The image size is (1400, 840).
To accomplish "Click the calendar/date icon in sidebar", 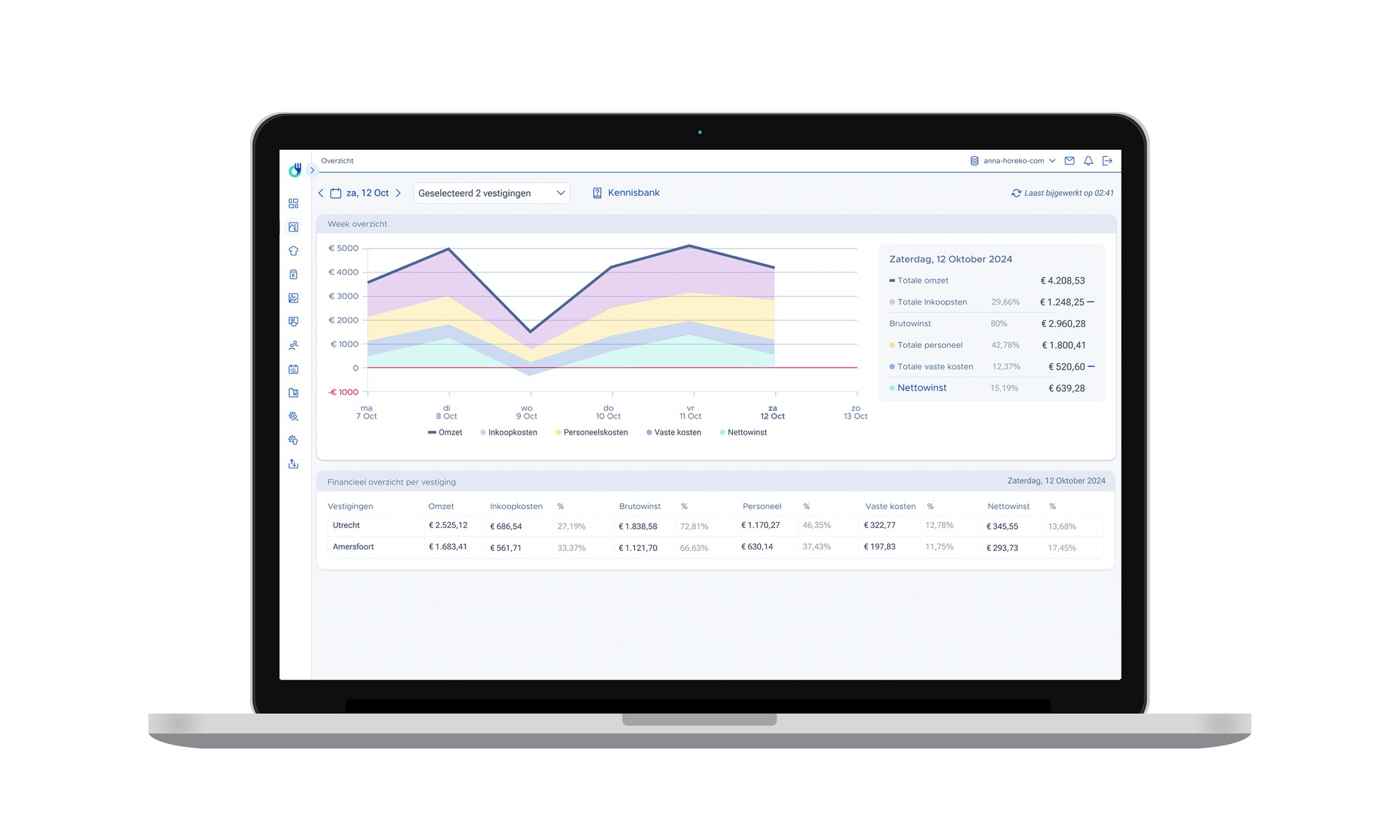I will click(295, 369).
